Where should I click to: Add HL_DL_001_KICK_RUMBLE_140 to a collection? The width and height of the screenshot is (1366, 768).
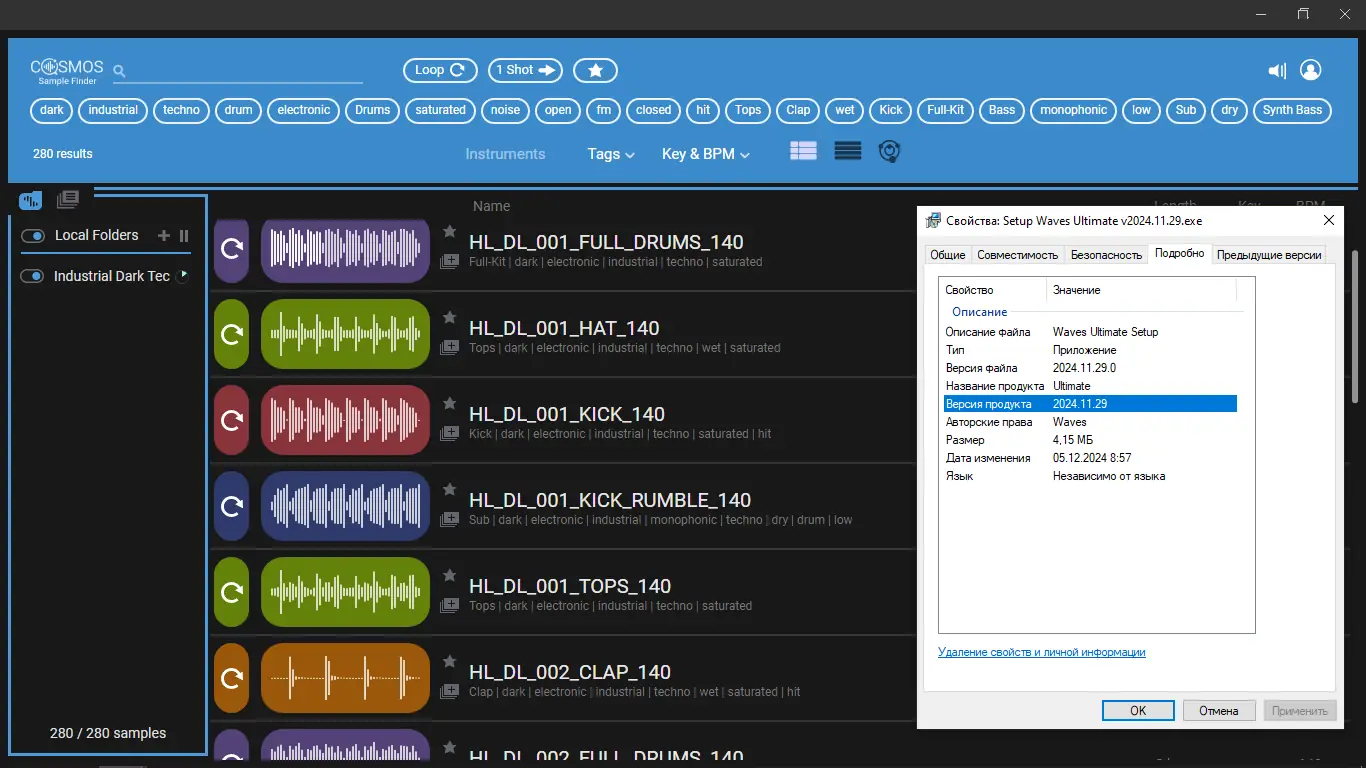coord(450,520)
